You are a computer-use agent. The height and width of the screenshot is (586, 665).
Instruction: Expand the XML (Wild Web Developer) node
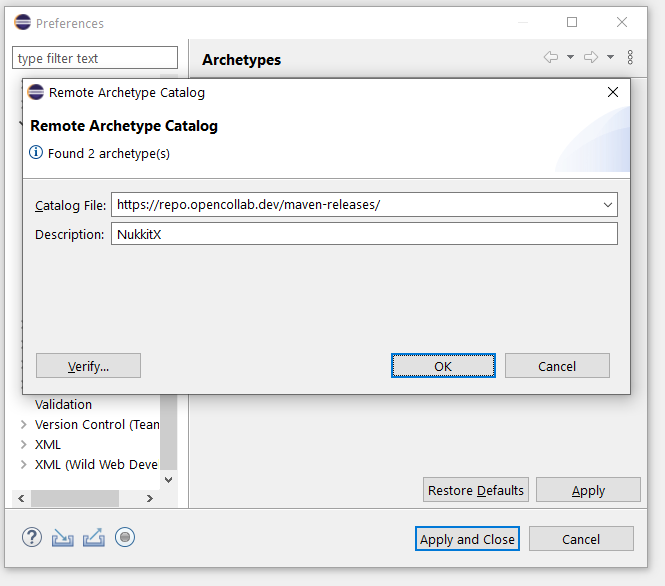[24, 465]
